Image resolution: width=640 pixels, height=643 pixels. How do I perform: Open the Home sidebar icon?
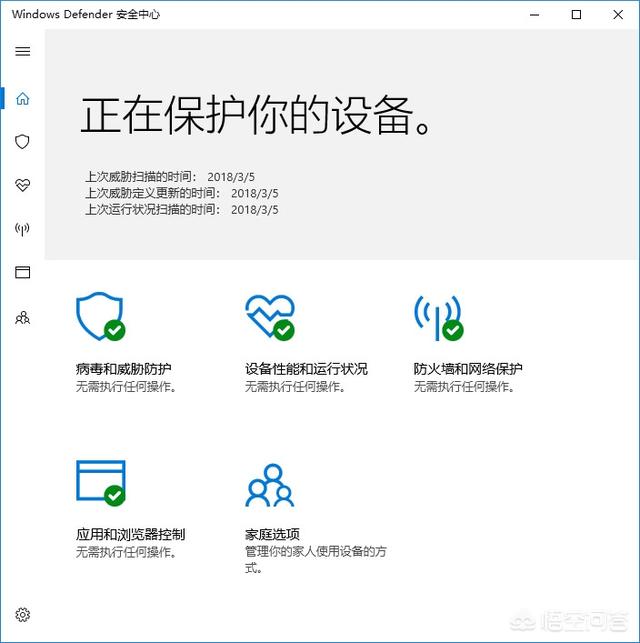[x=23, y=98]
